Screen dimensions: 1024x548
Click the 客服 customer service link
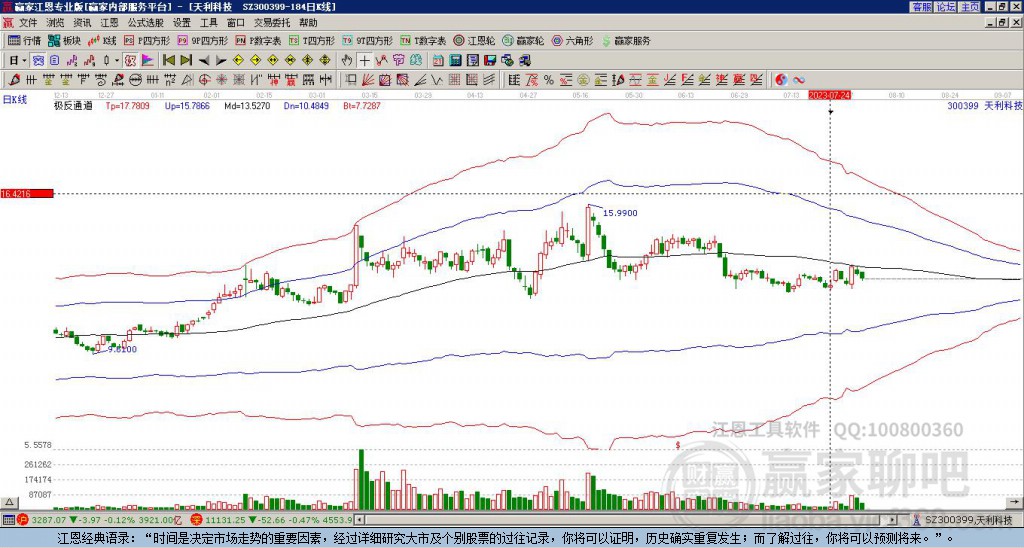[x=921, y=7]
